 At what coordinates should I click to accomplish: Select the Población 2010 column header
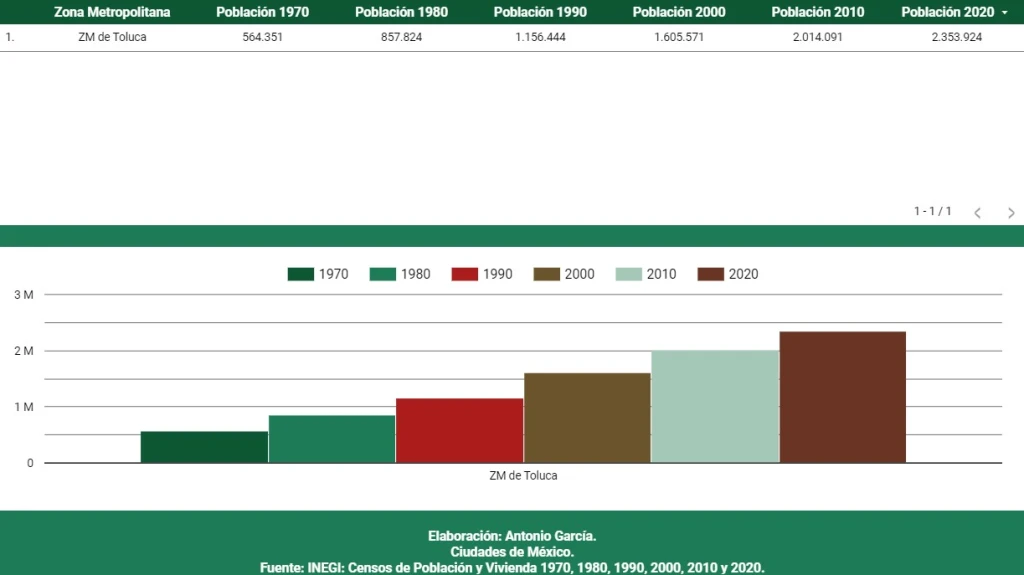(818, 12)
